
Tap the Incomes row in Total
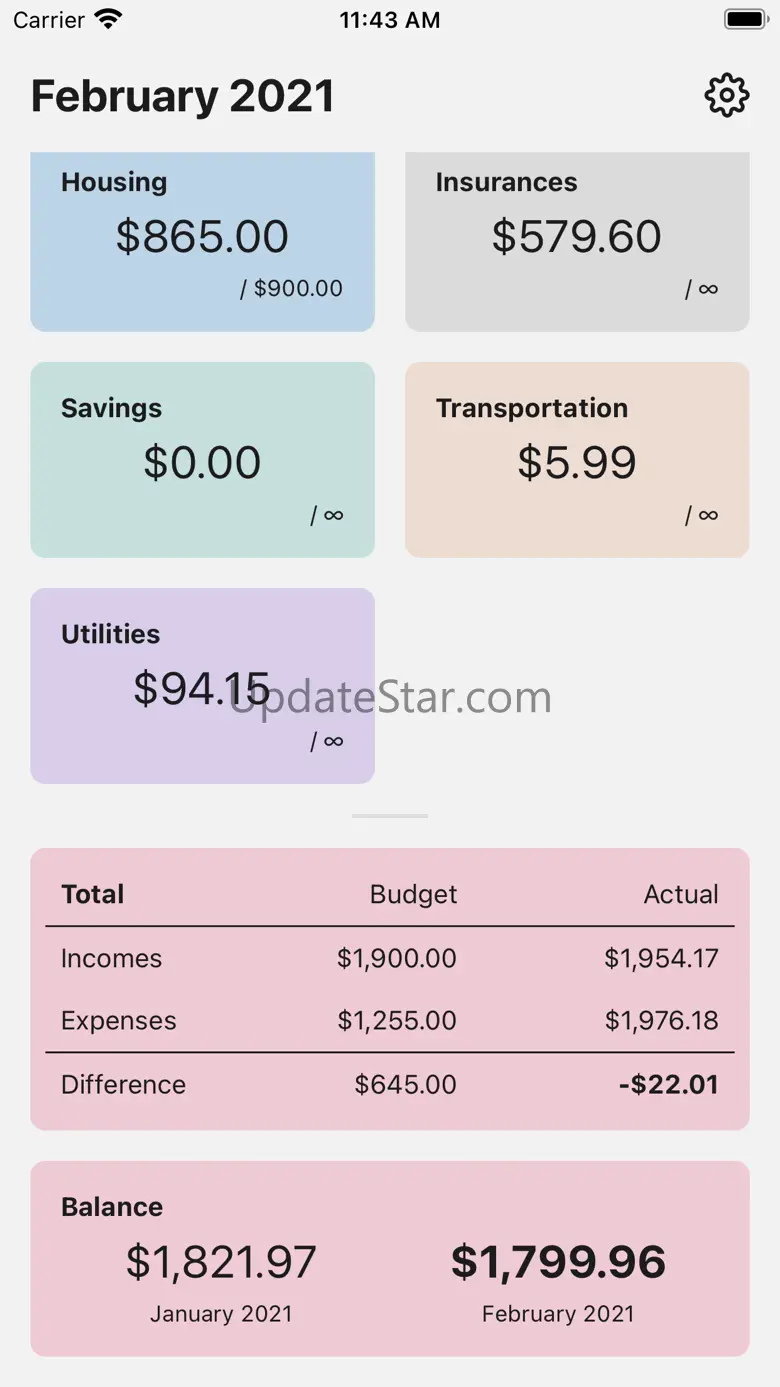[390, 958]
